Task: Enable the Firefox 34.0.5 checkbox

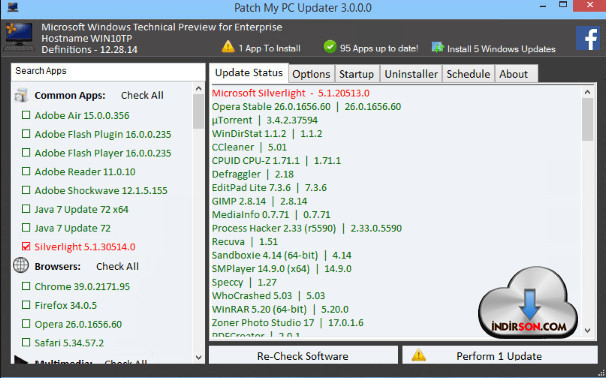Action: tap(26, 305)
